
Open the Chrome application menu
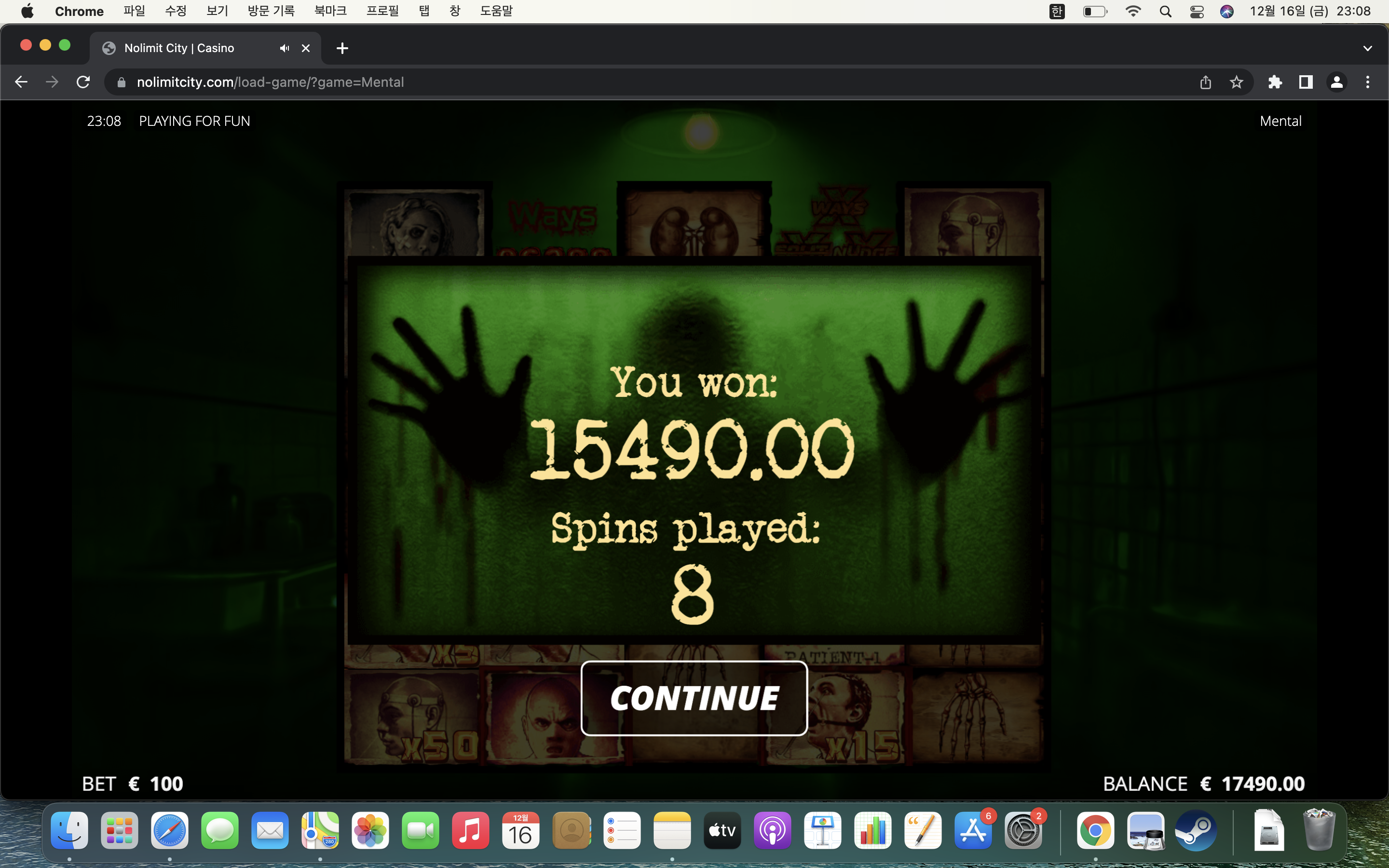click(79, 11)
